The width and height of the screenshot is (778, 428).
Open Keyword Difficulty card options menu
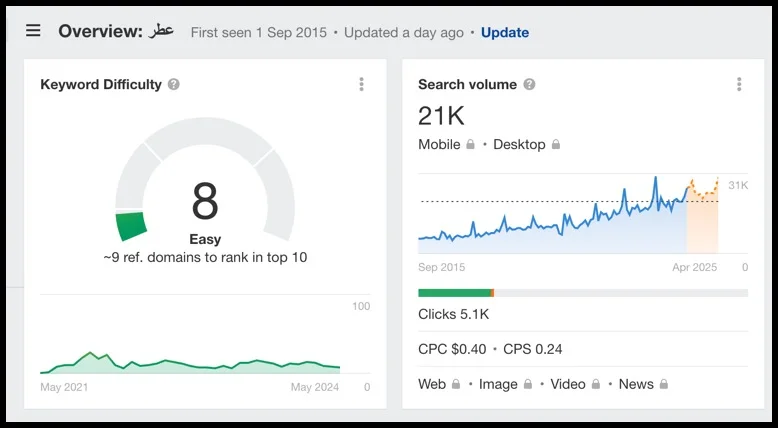[x=361, y=85]
